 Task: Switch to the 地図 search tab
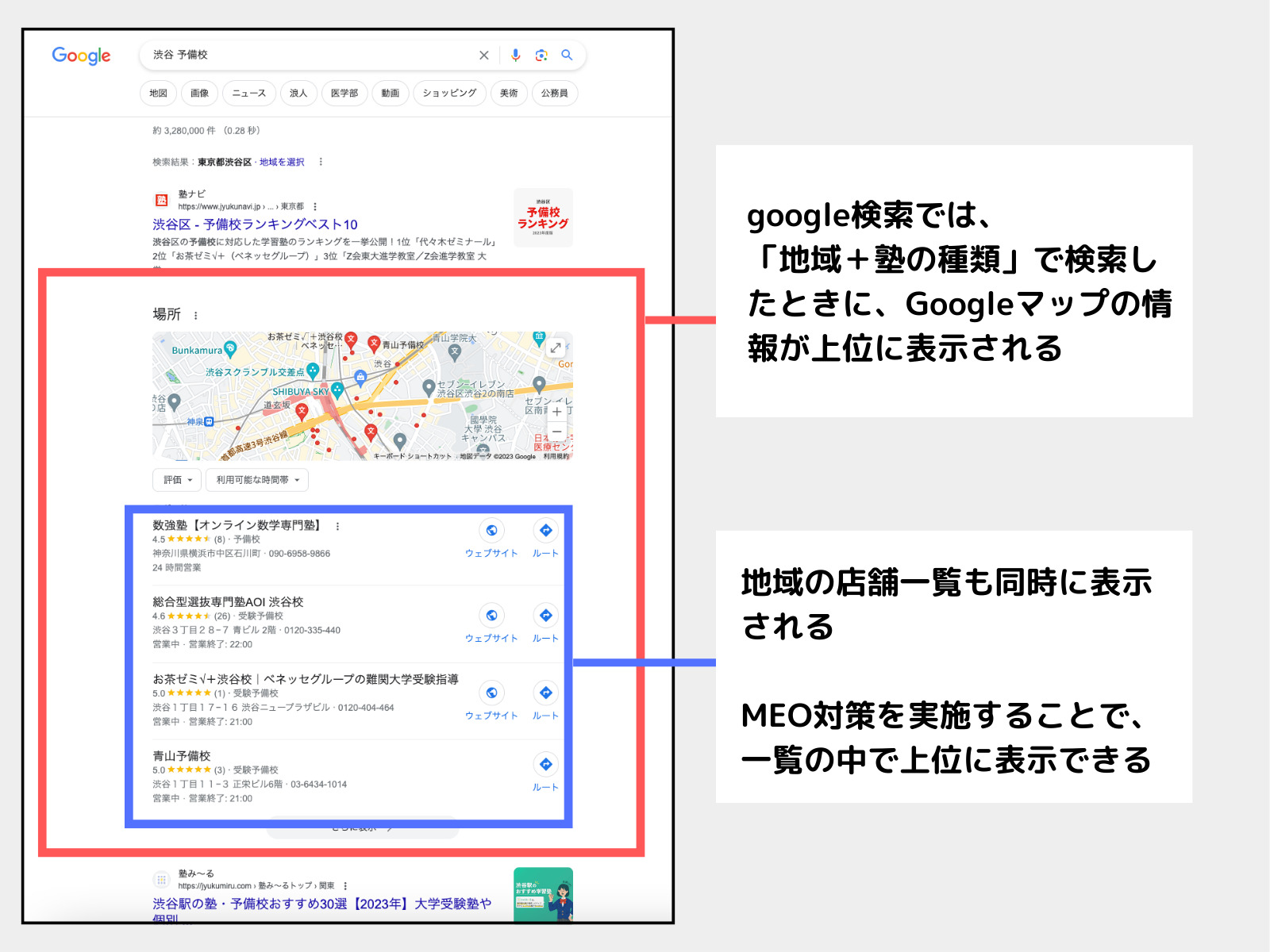coord(157,93)
